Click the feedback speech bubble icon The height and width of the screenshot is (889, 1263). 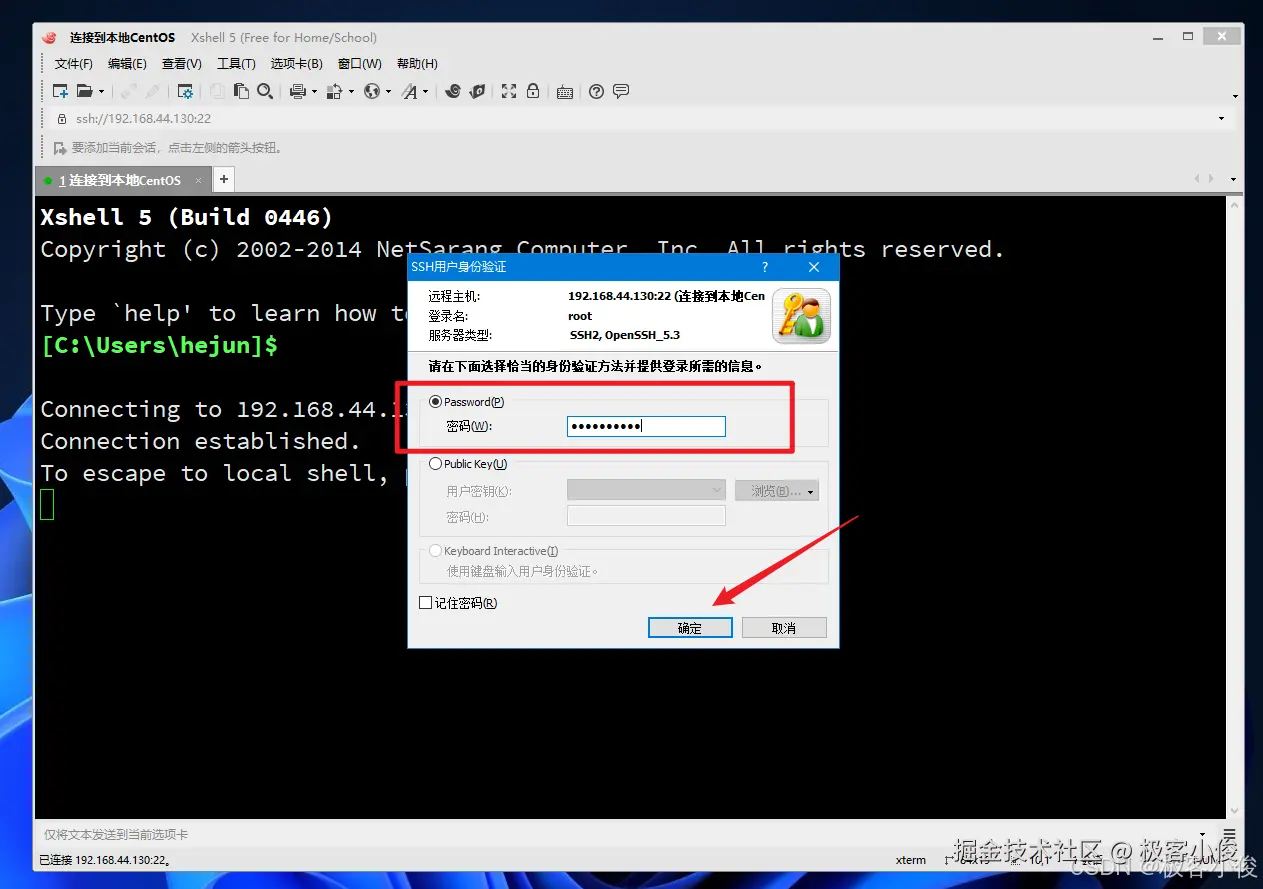[x=621, y=91]
